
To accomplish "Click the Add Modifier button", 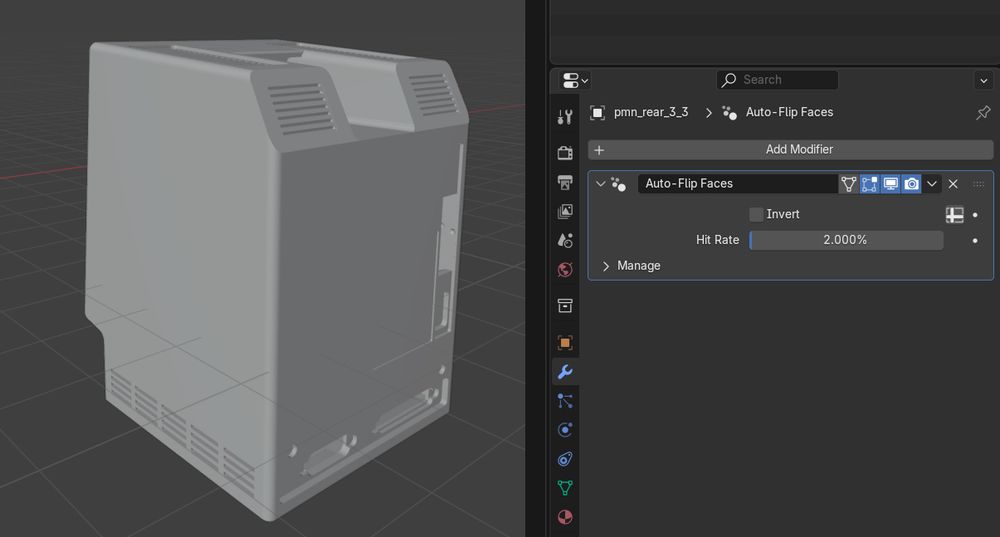I will coord(790,149).
